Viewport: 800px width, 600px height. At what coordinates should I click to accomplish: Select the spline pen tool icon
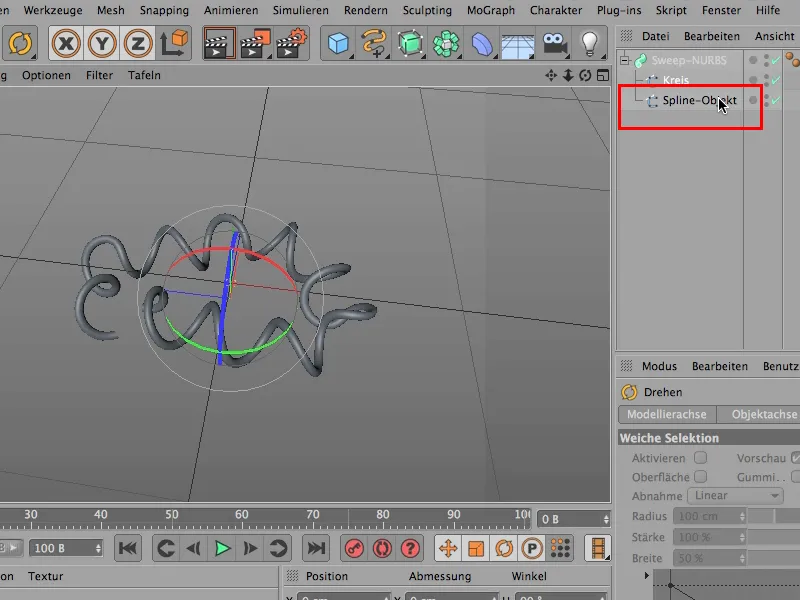pos(374,43)
